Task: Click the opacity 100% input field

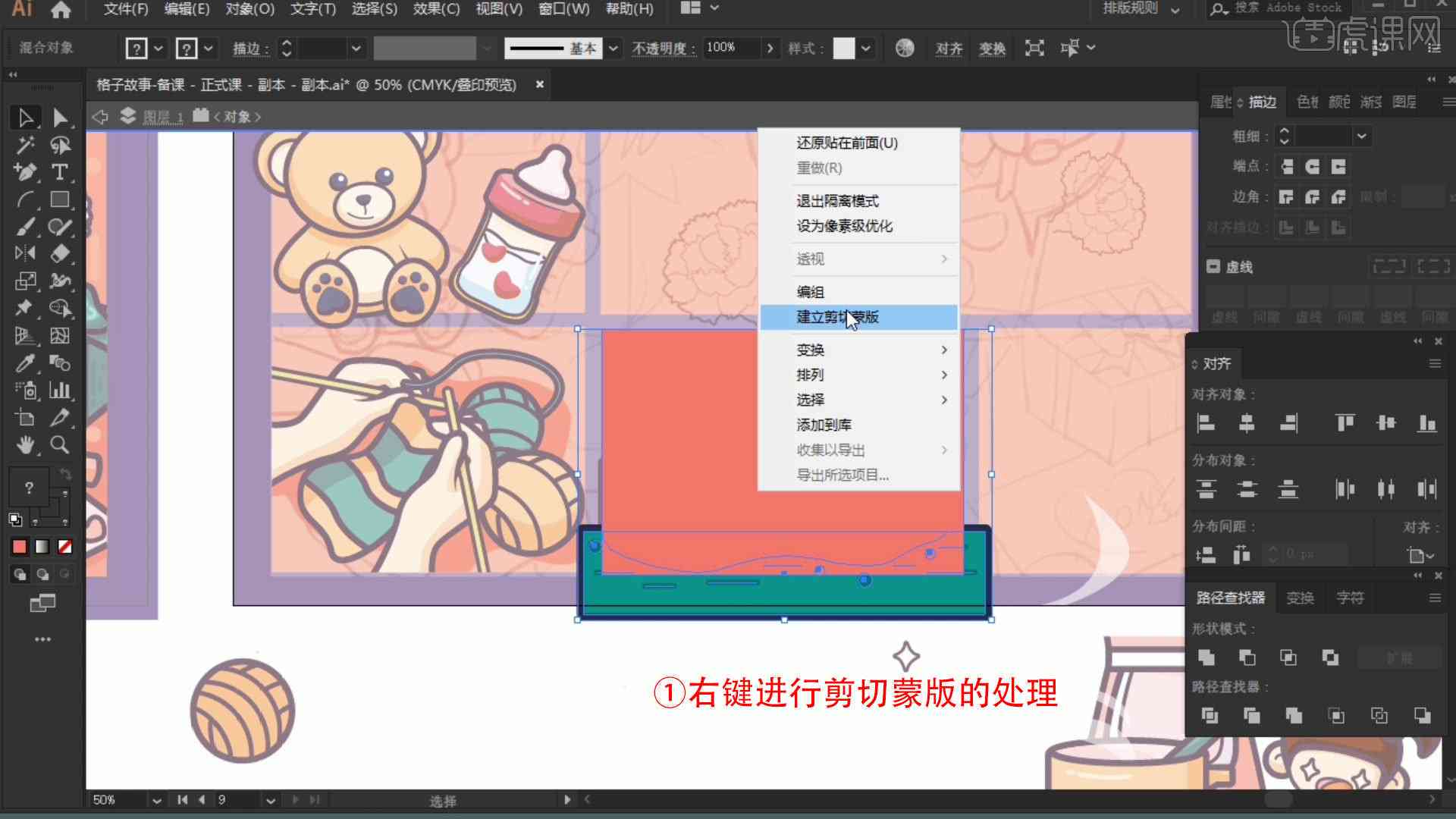Action: (732, 48)
